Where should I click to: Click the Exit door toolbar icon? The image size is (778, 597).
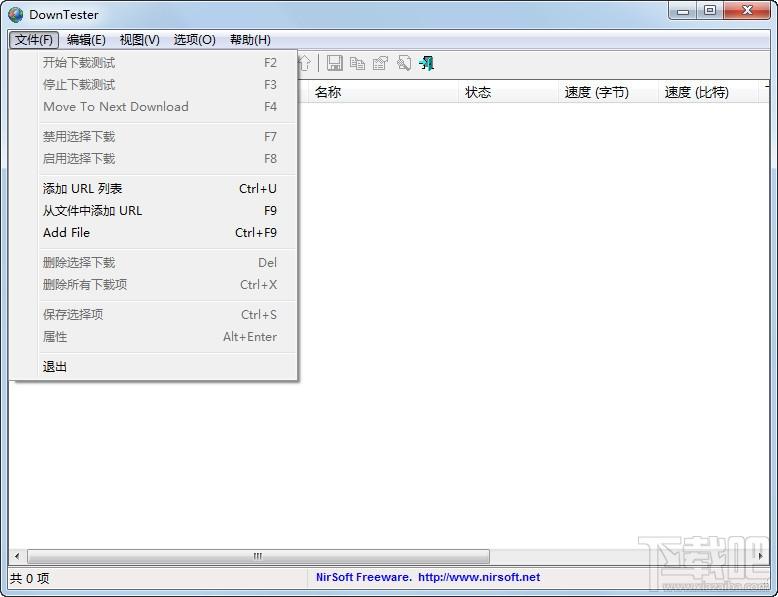[x=427, y=63]
